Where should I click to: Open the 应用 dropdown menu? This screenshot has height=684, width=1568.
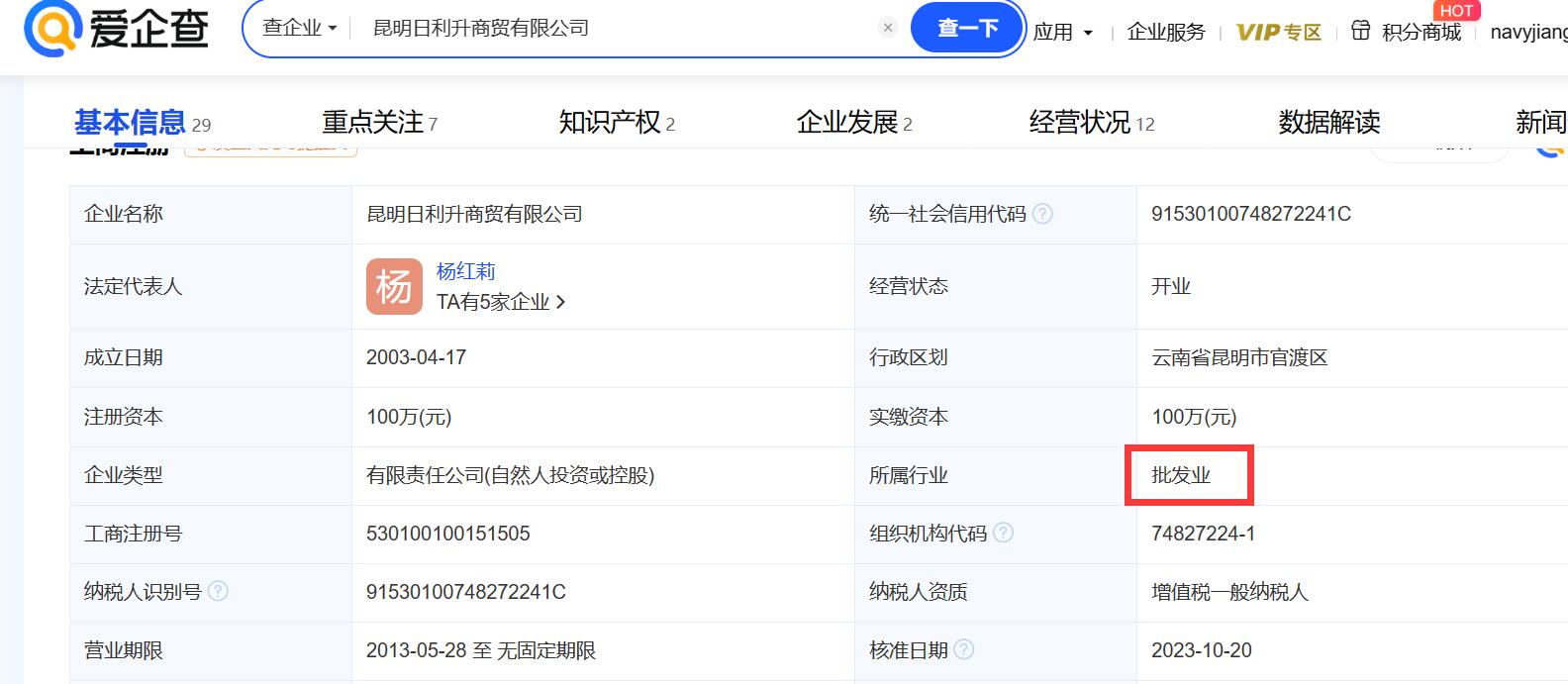pos(1062,32)
